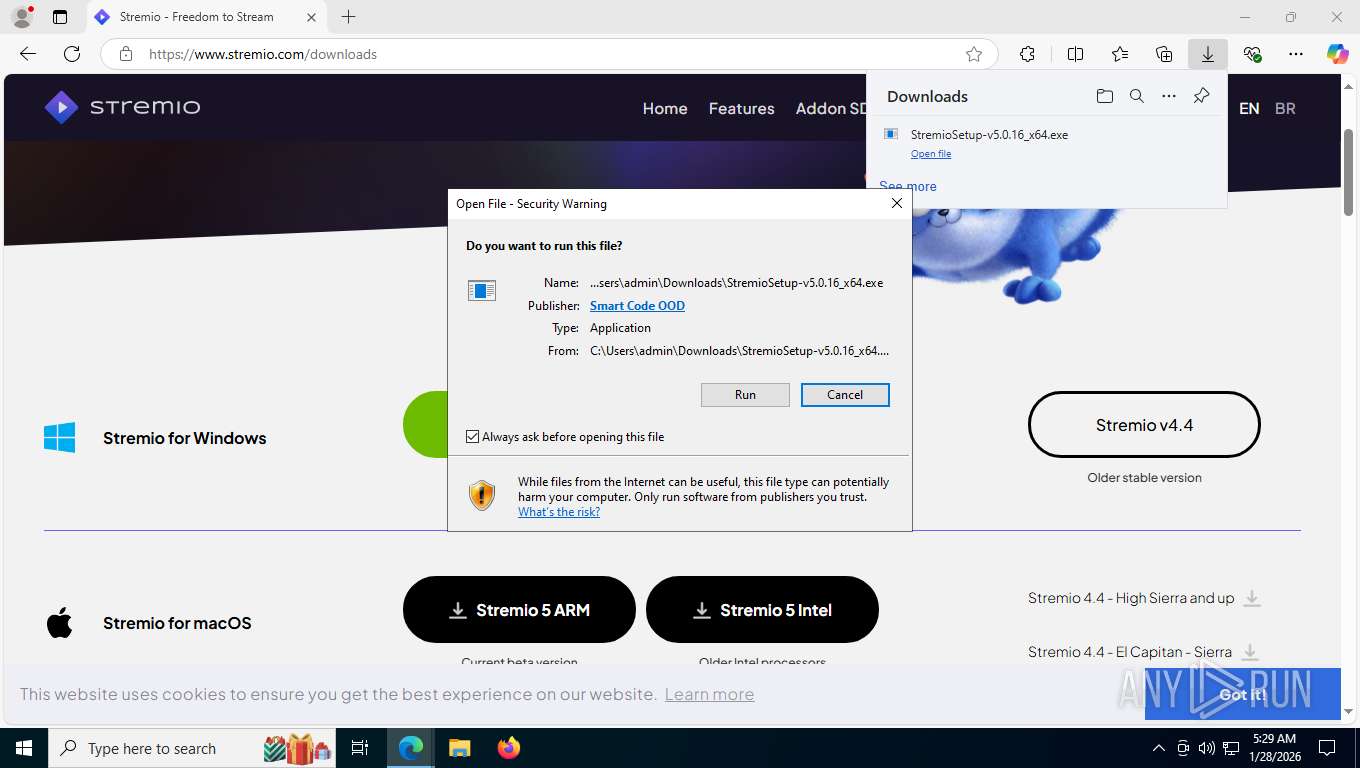Show hidden system tray icons
Image resolution: width=1360 pixels, height=768 pixels.
[x=1159, y=748]
